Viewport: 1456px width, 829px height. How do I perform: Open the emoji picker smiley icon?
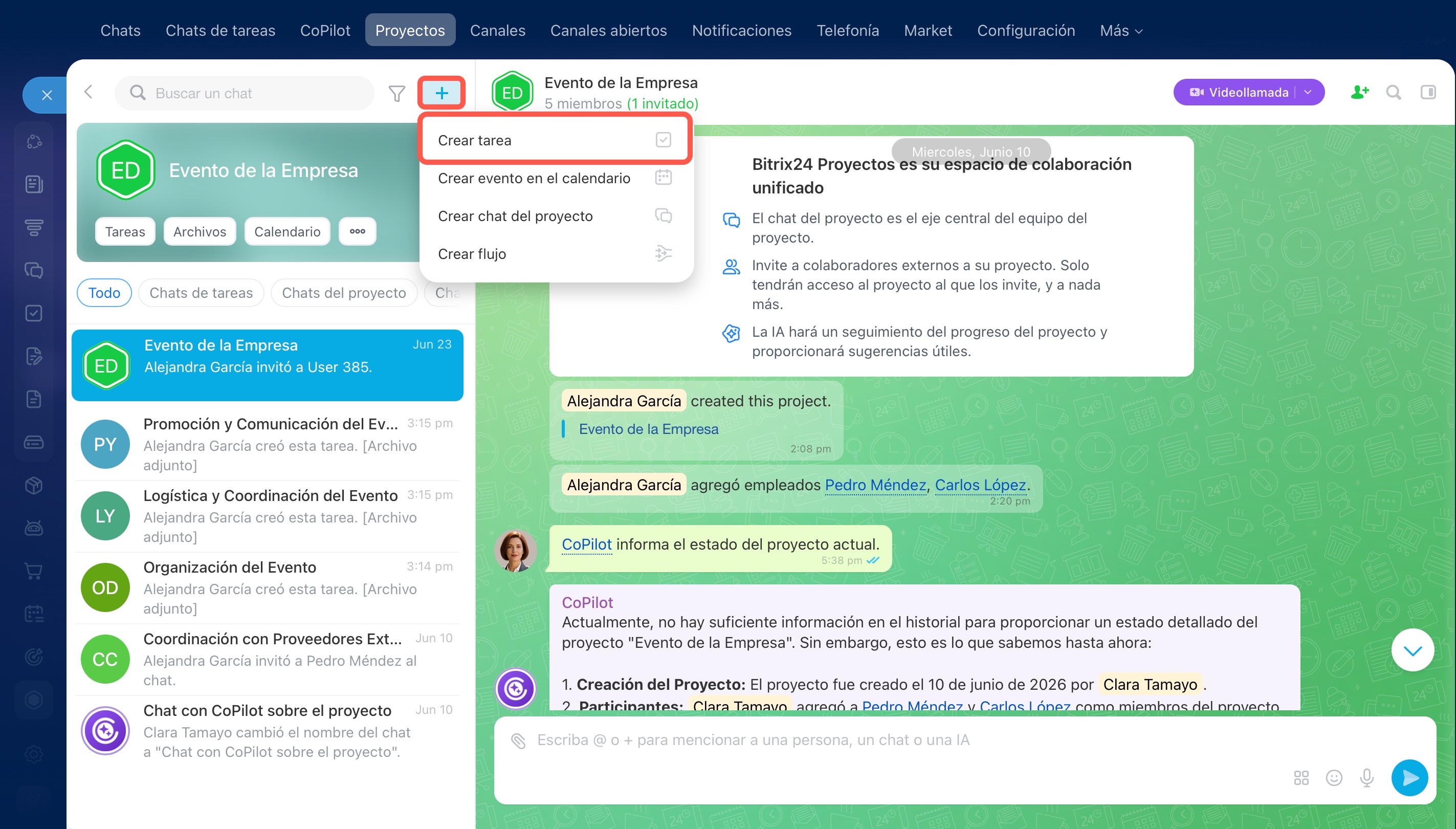[1334, 778]
